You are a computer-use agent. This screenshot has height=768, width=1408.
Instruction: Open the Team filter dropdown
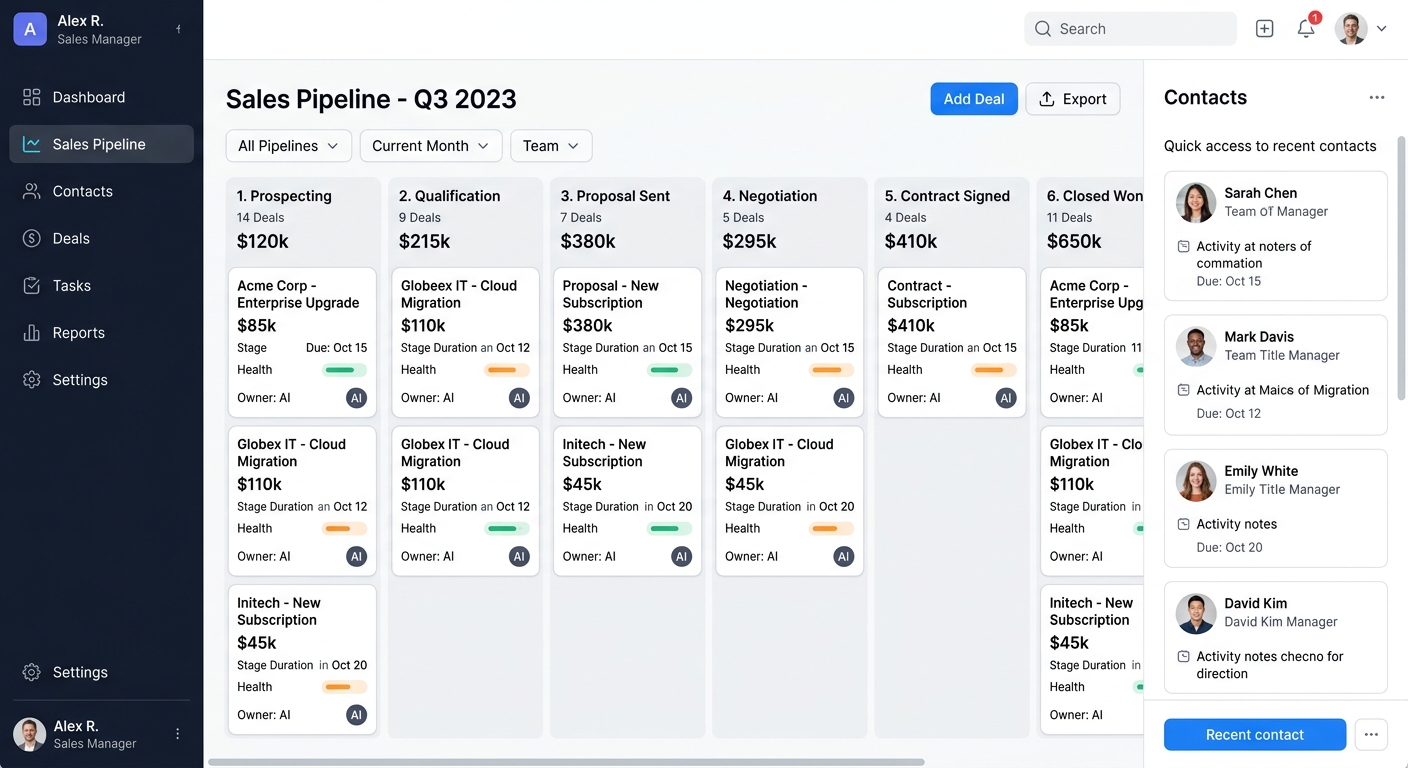tap(551, 146)
